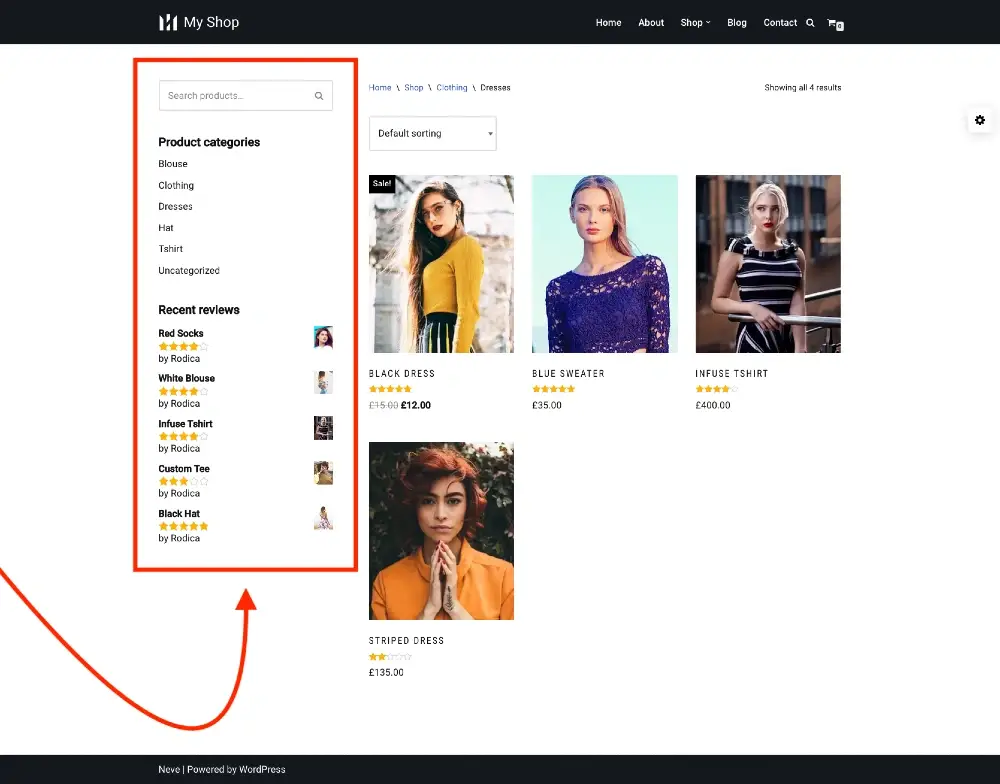Click the My Shop logo icon
1000x784 pixels.
point(166,21)
